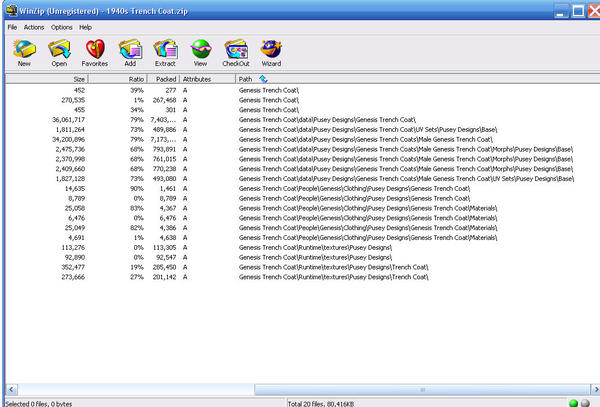The image size is (600, 407).
Task: Click the horizontal scrollbar thumb
Action: (422, 389)
